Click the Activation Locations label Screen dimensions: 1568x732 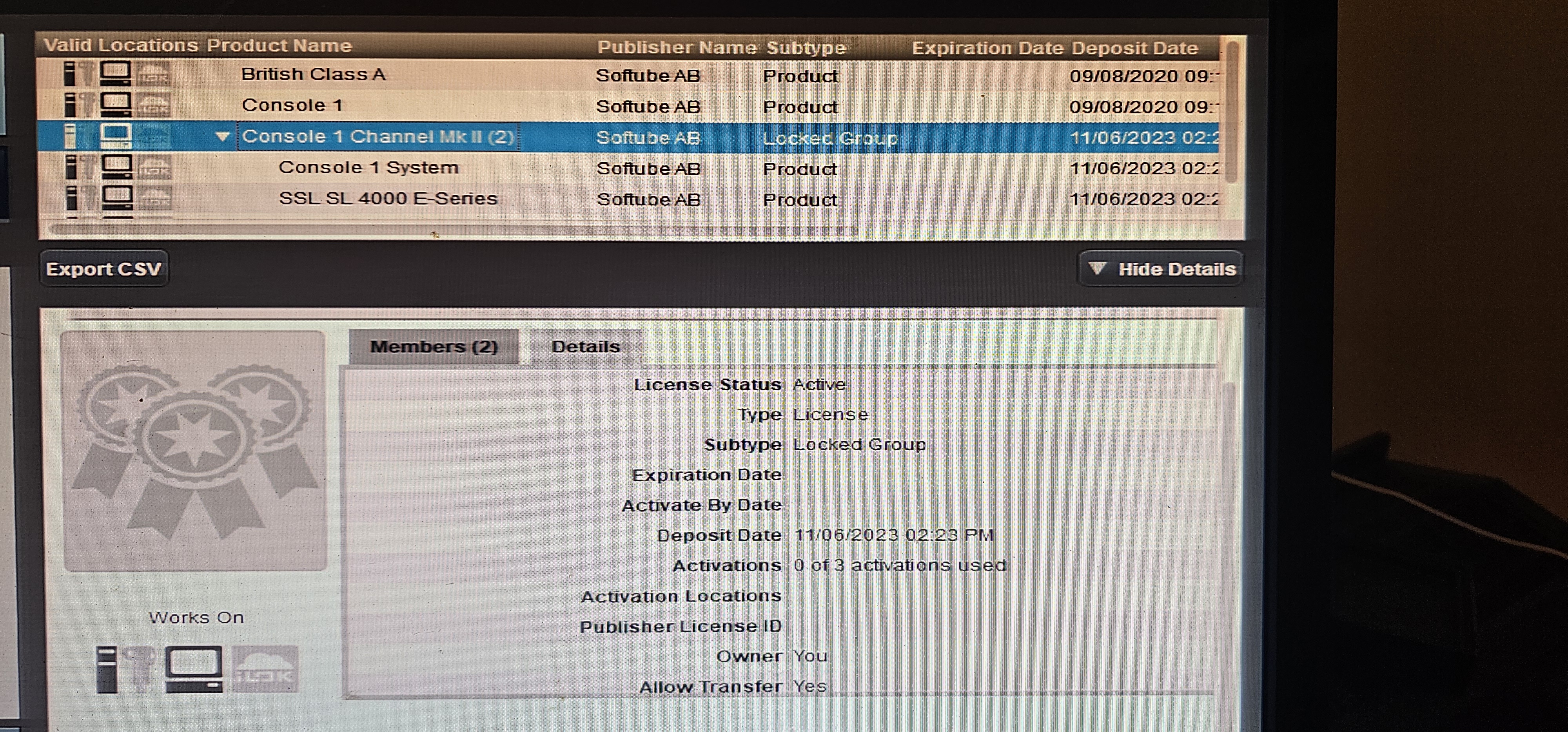681,596
